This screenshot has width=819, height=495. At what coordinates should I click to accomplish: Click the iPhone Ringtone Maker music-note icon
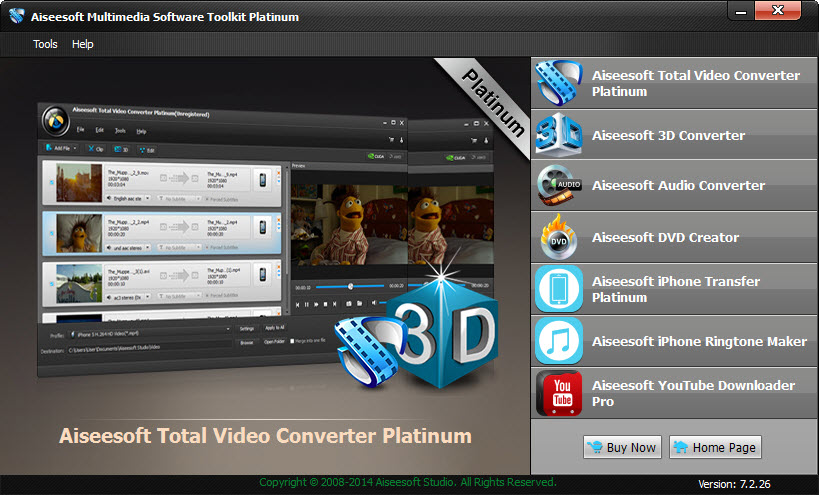[558, 341]
